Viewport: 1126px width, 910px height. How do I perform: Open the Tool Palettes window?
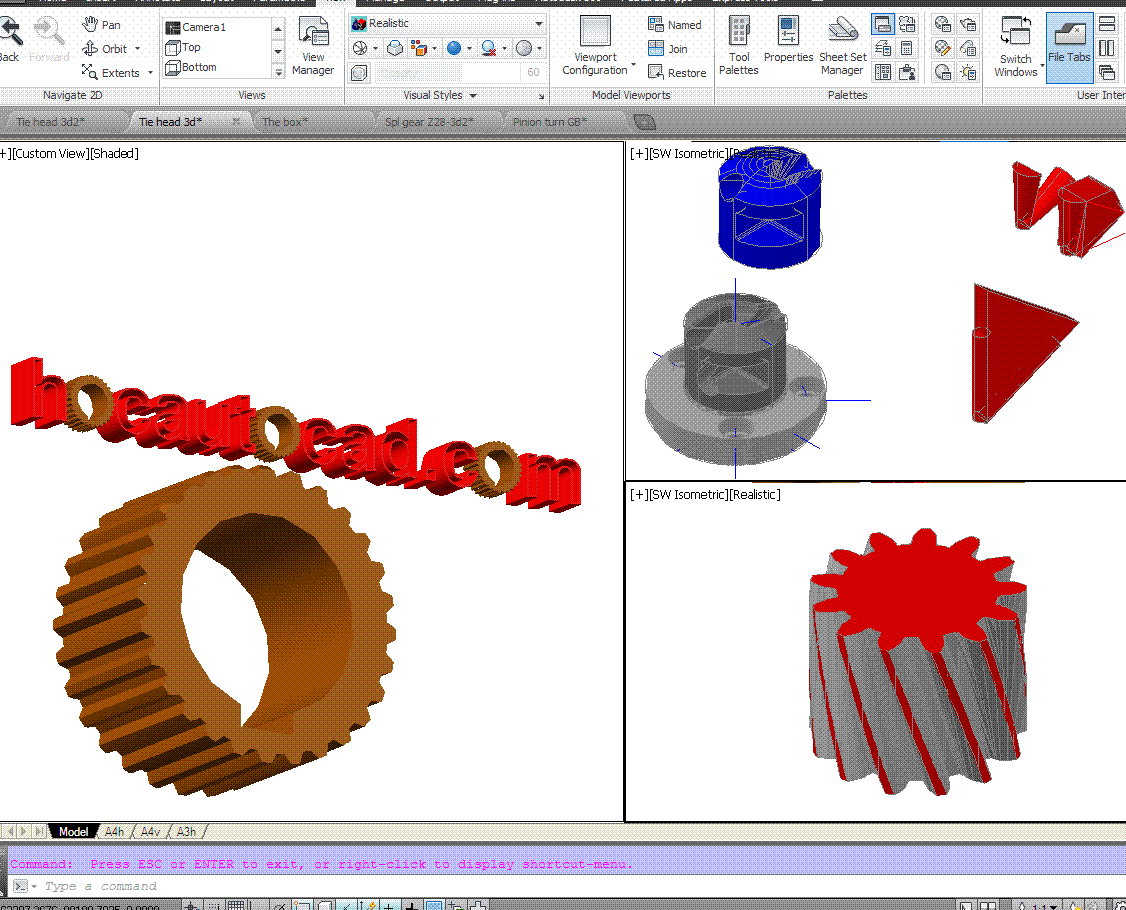click(739, 46)
